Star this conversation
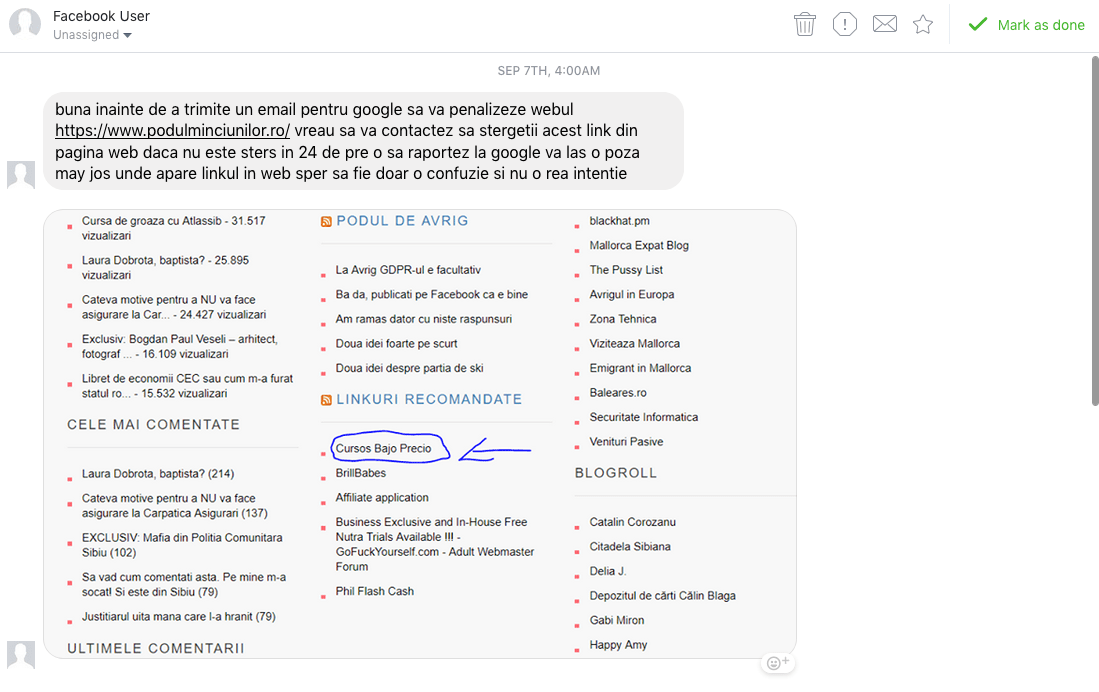The height and width of the screenshot is (692, 1099). pyautogui.click(x=923, y=25)
